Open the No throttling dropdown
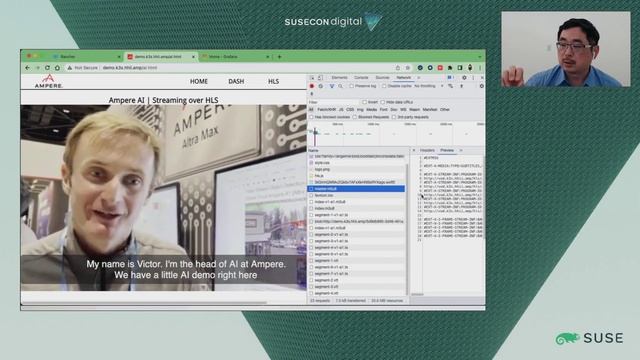The image size is (640, 360). pyautogui.click(x=429, y=86)
